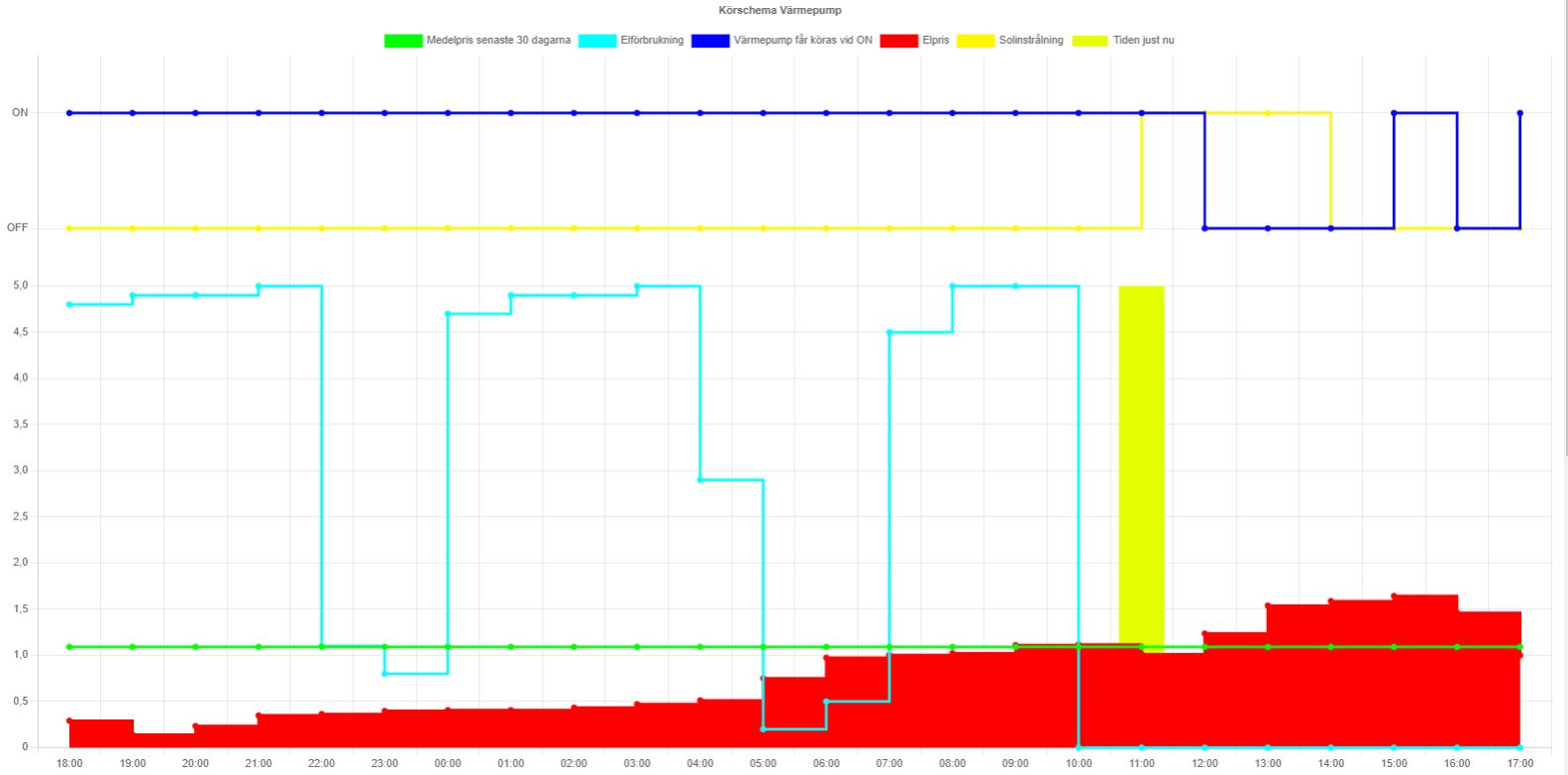Viewport: 1568px width, 775px height.
Task: Click the green Medelpris legend color box
Action: click(x=403, y=41)
